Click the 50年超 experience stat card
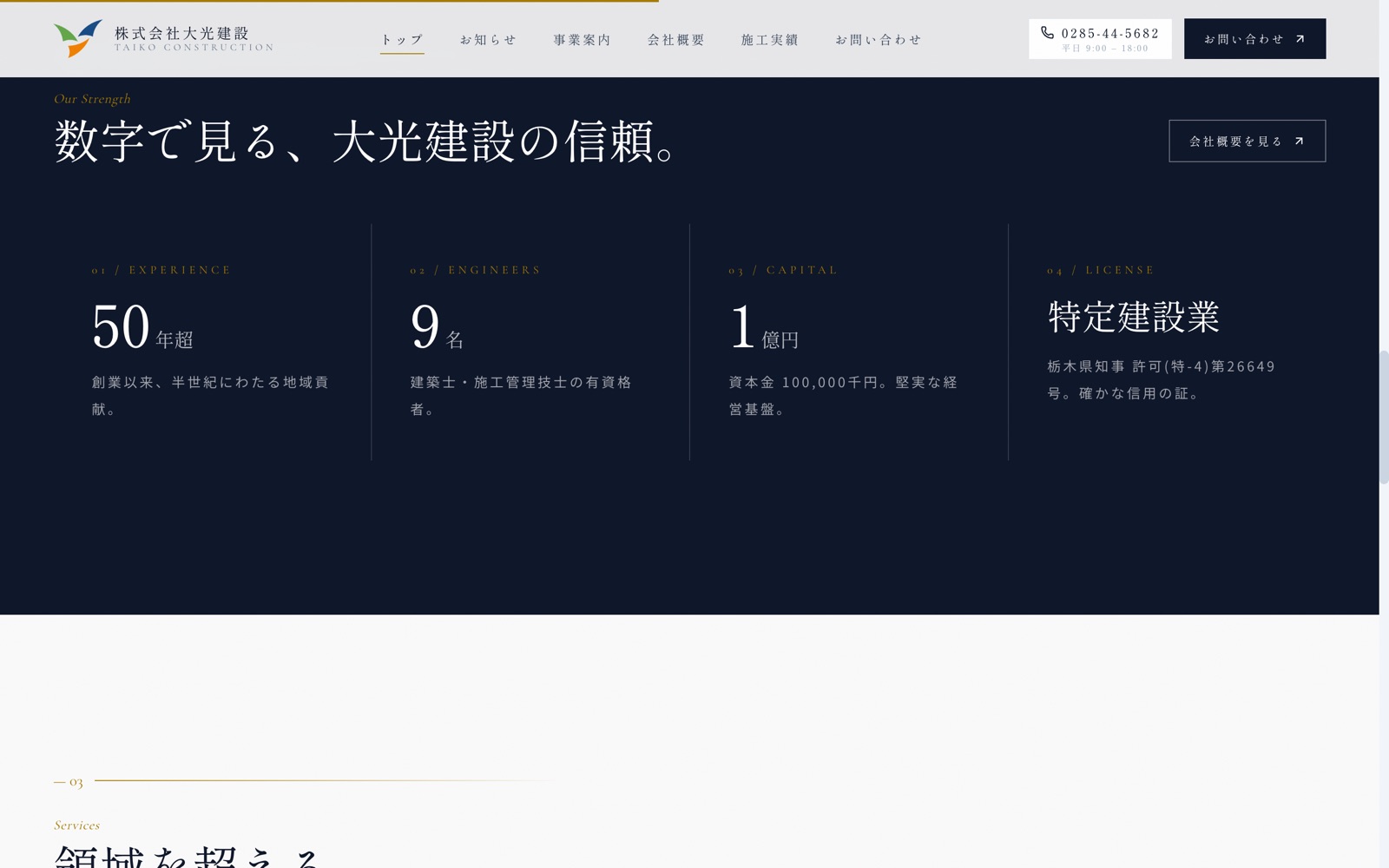1389x868 pixels. tap(212, 342)
